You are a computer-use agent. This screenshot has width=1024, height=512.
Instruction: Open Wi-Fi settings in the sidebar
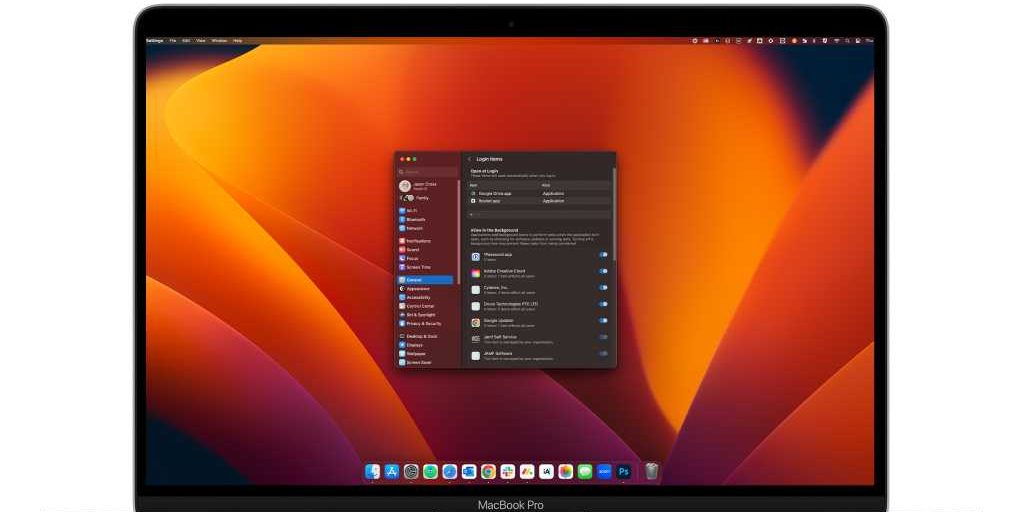point(410,211)
